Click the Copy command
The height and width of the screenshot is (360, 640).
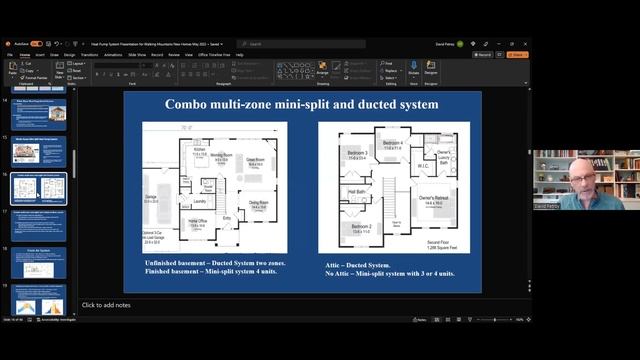tap(27, 71)
